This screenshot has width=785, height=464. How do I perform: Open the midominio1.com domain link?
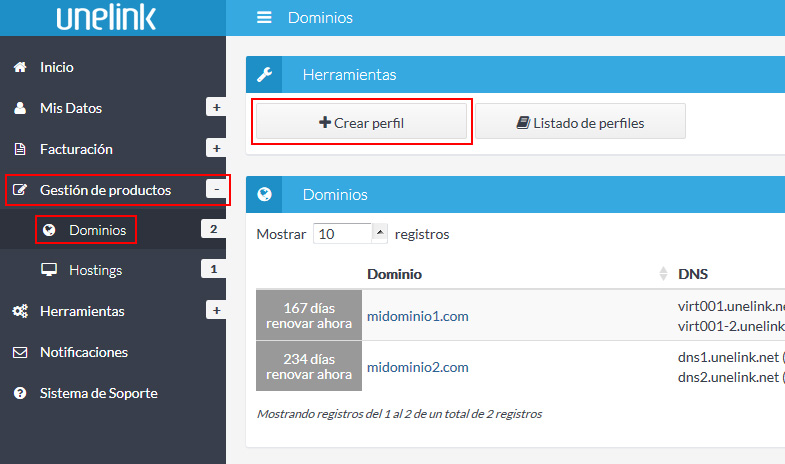click(417, 316)
